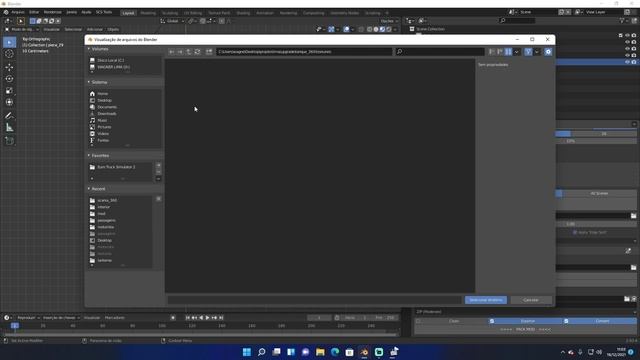Refresh the file browser listing

[198, 52]
